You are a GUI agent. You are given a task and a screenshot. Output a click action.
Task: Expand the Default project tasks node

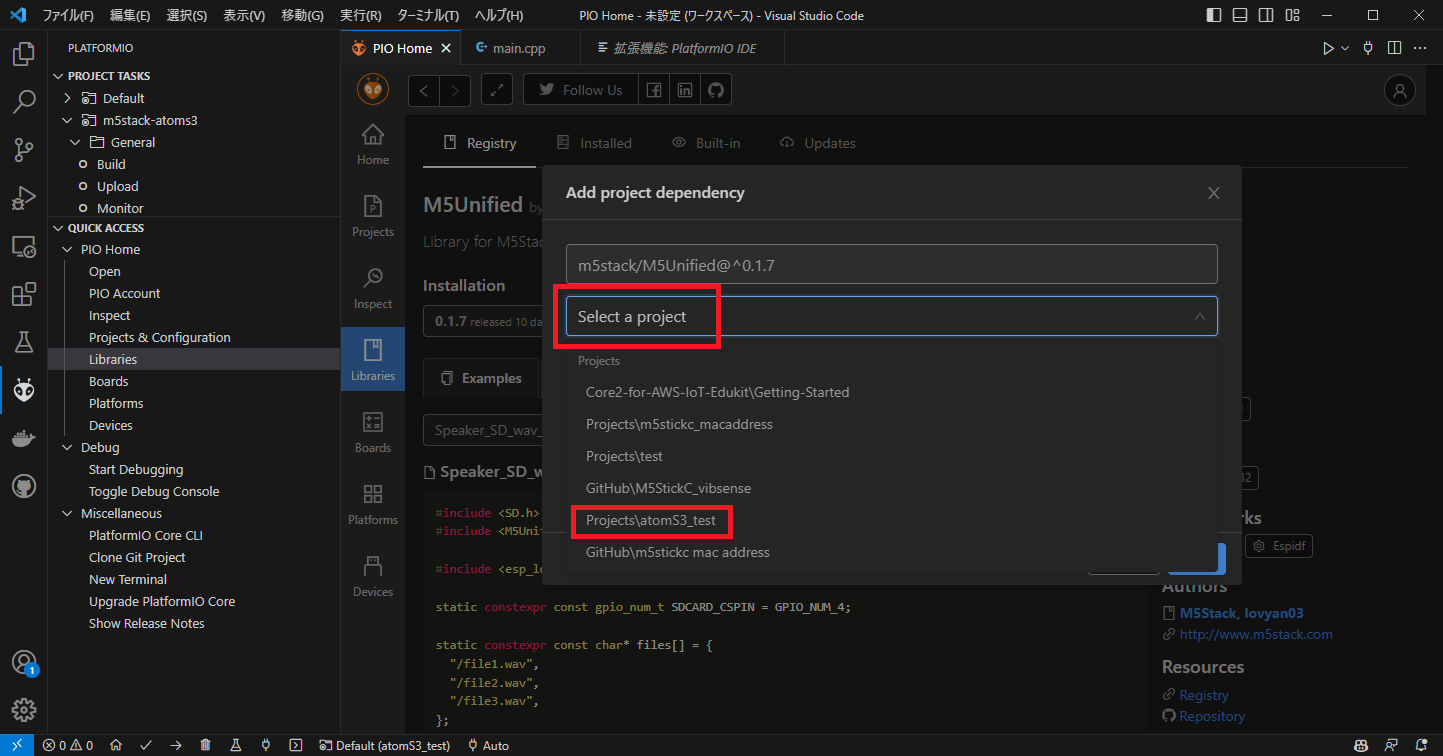click(x=67, y=98)
